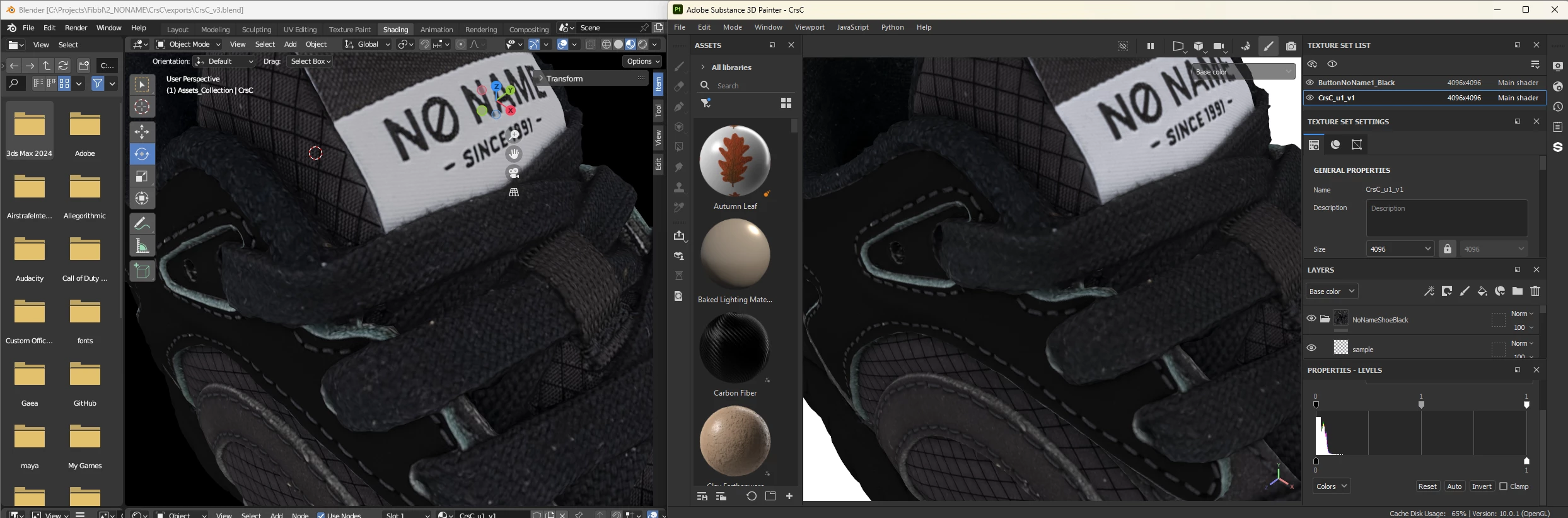Image resolution: width=1568 pixels, height=518 pixels.
Task: Select the Measure tool in Blender
Action: 142,246
